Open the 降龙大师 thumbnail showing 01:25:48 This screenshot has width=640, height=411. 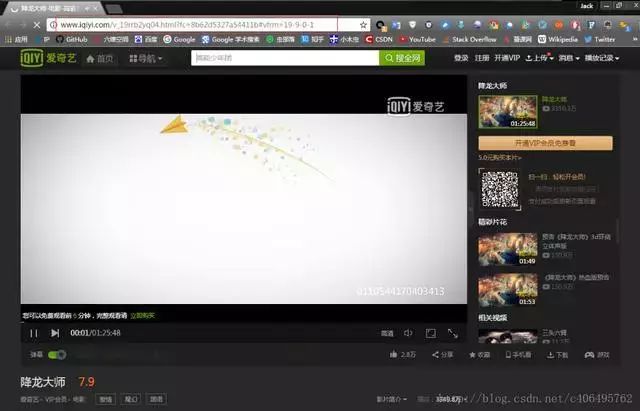(x=508, y=112)
